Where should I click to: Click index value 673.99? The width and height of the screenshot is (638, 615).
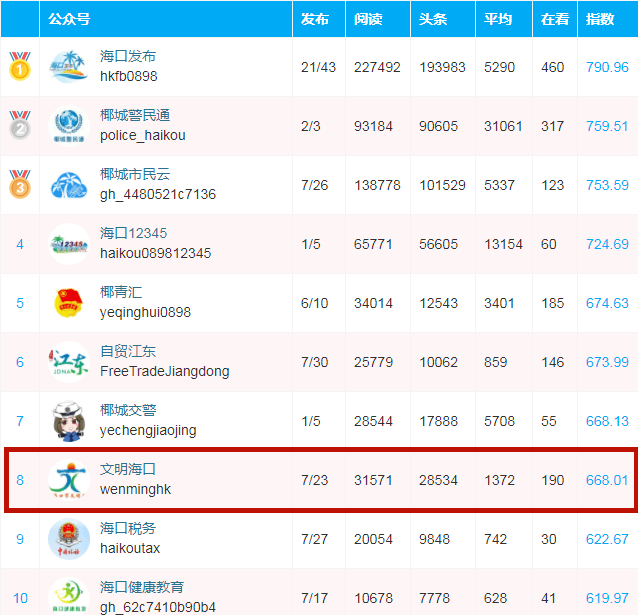tap(607, 362)
